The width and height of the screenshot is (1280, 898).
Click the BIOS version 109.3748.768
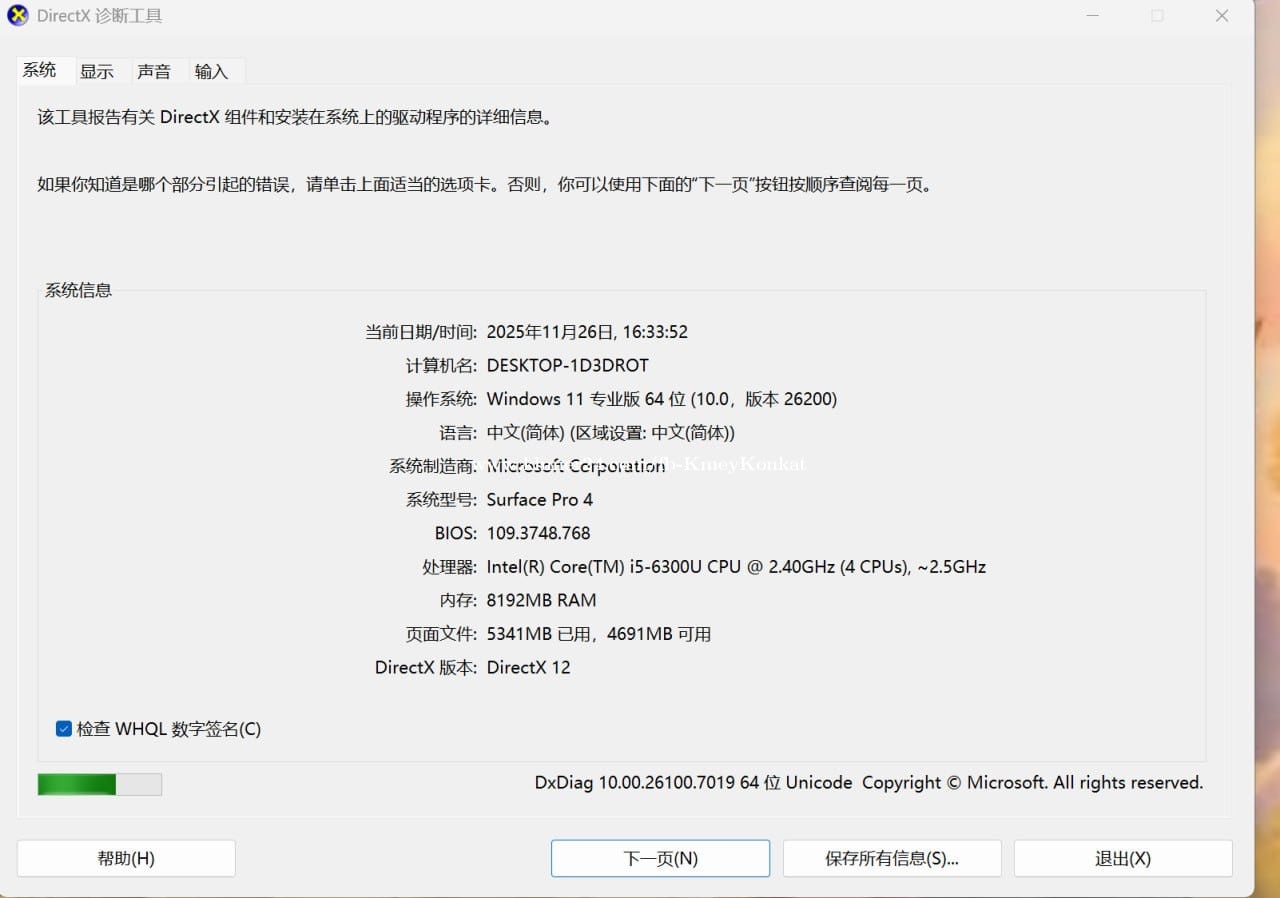coord(538,533)
